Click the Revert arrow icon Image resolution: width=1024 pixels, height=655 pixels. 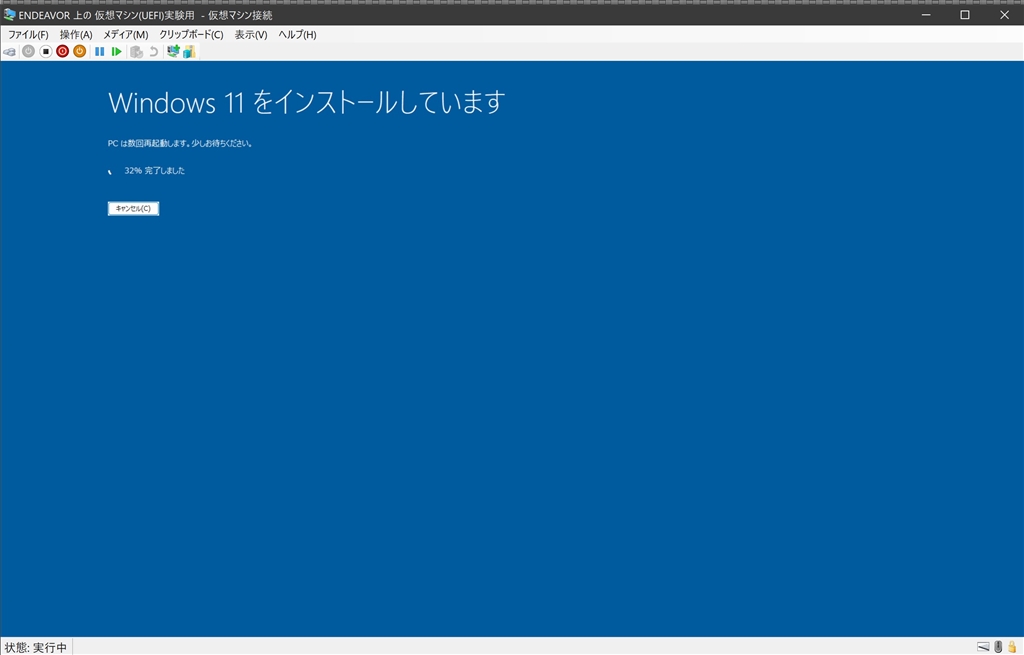coord(153,52)
